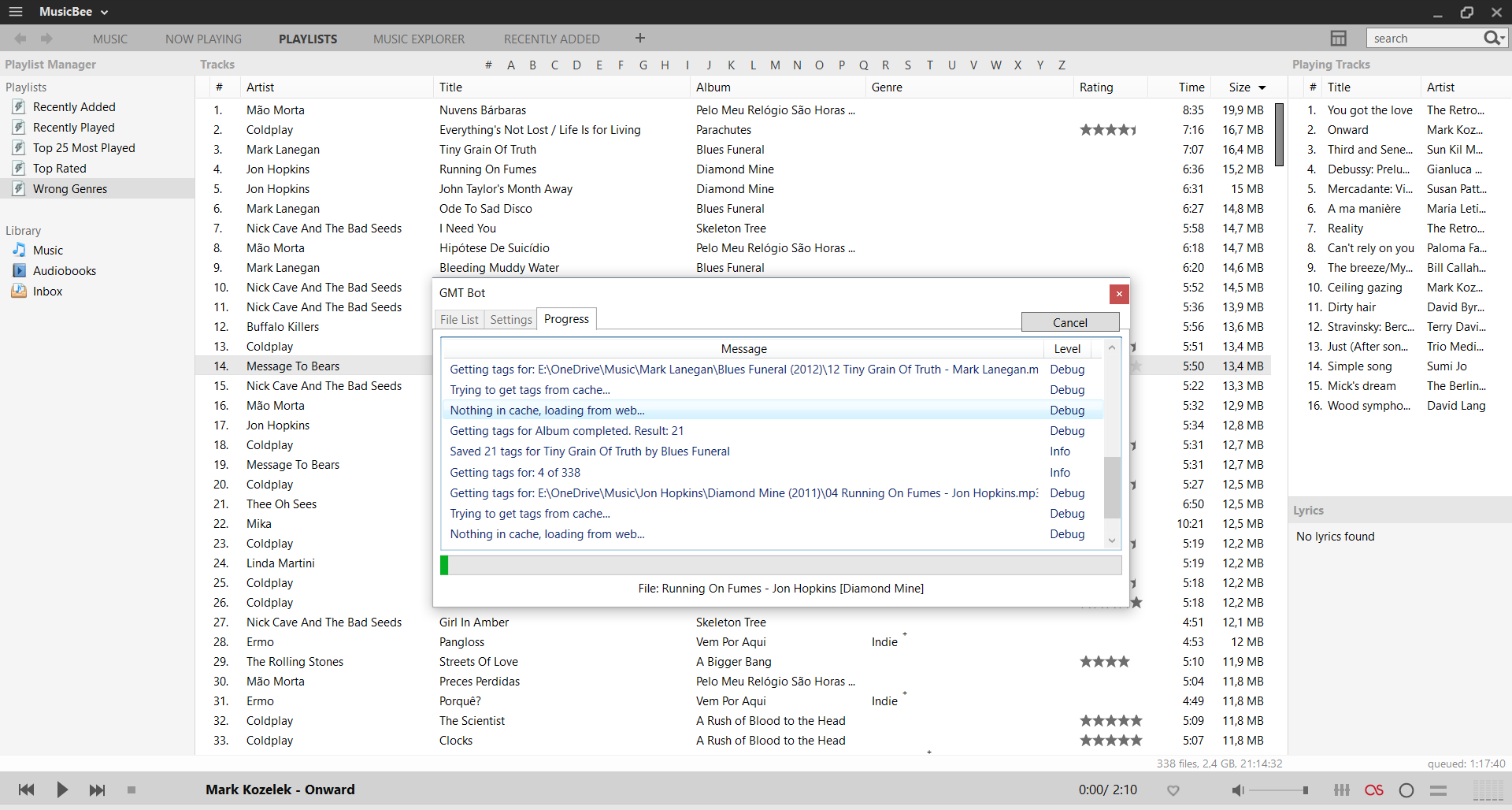
Task: Open the equalizer icon in player bar
Action: (1342, 790)
